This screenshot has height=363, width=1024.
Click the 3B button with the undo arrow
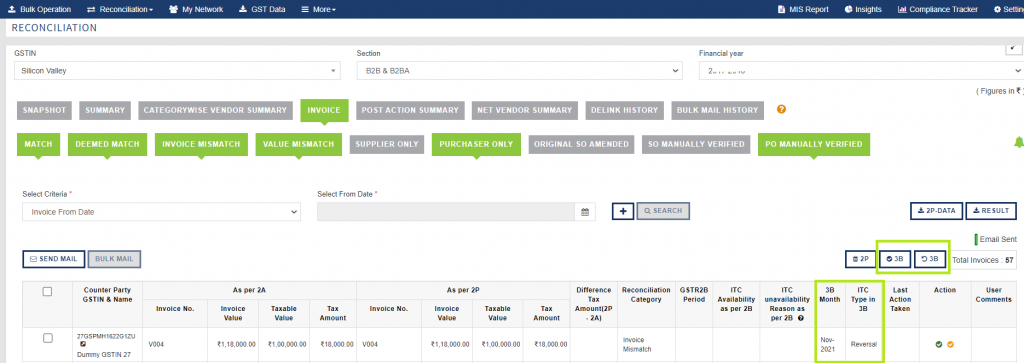pos(929,259)
